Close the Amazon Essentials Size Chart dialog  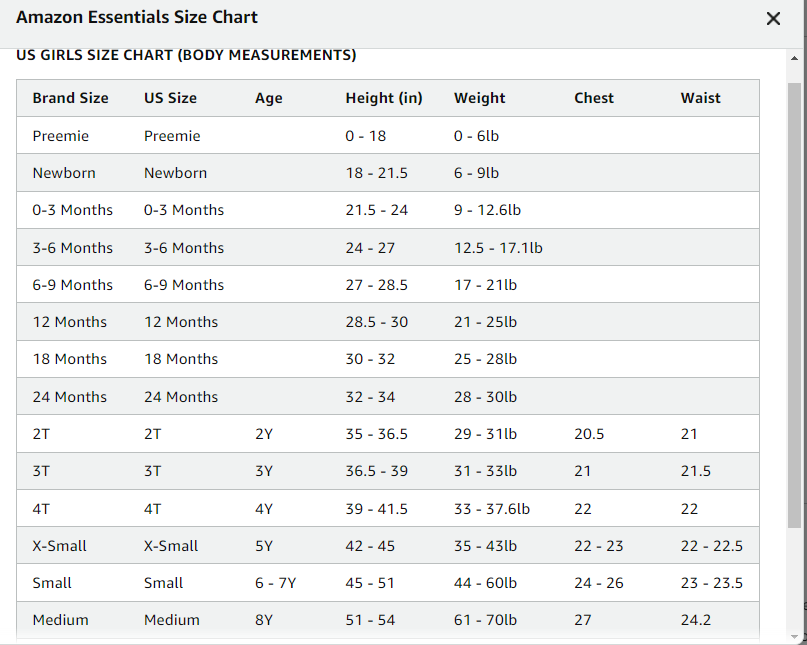click(x=773, y=19)
